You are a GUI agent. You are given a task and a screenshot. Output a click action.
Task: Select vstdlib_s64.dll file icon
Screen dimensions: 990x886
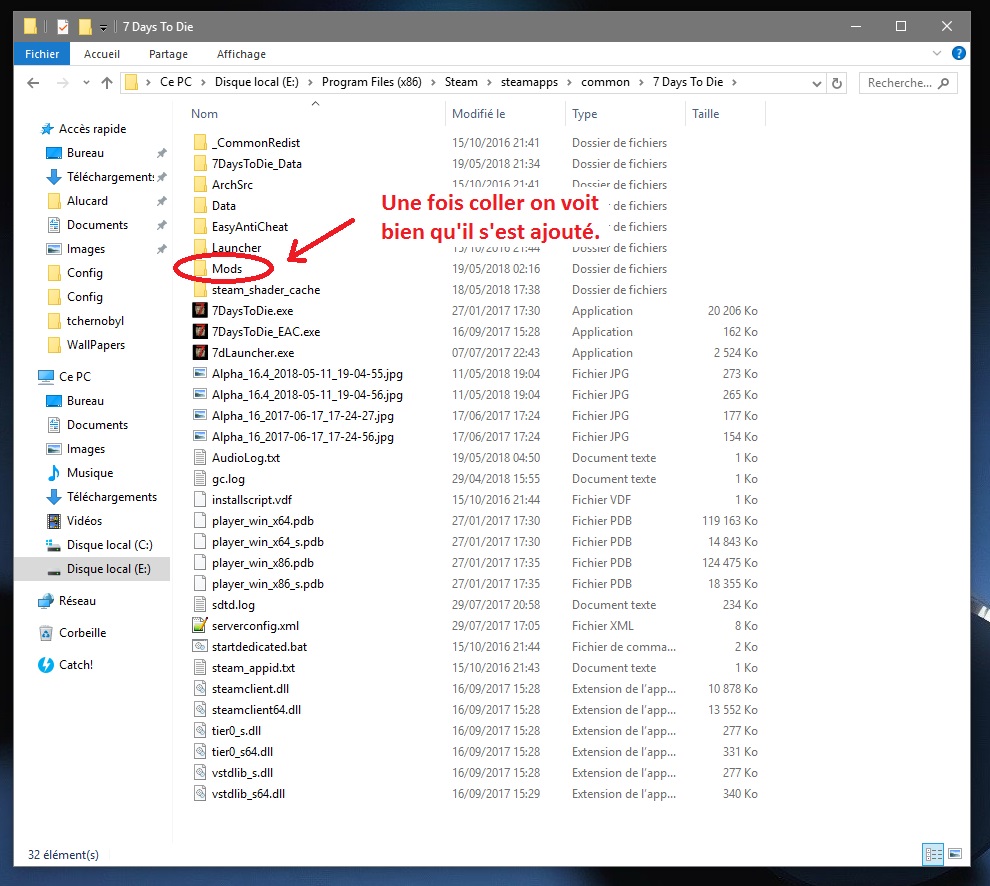[x=200, y=793]
